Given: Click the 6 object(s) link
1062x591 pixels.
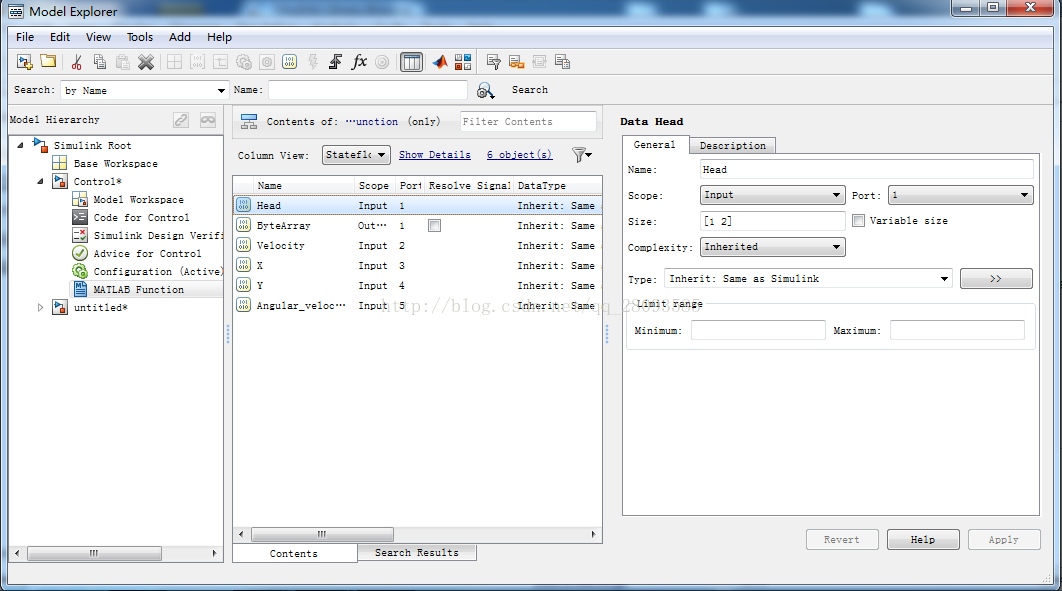Looking at the screenshot, I should click(519, 155).
